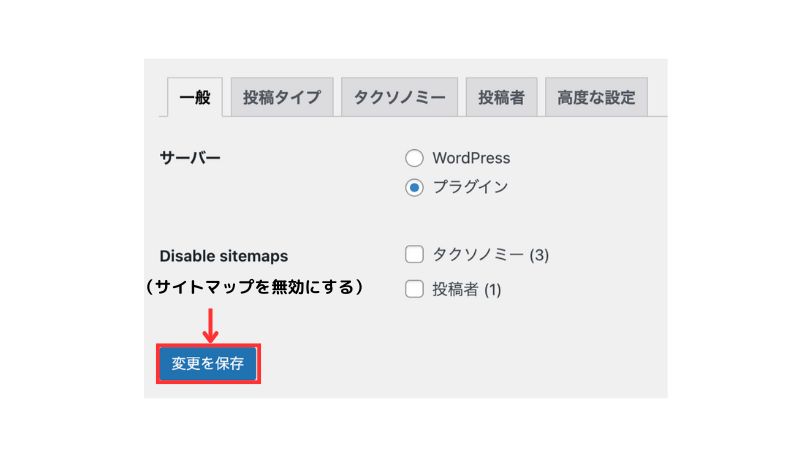Viewport: 812px width, 457px height.
Task: Click the WordPress option label text
Action: click(x=471, y=158)
